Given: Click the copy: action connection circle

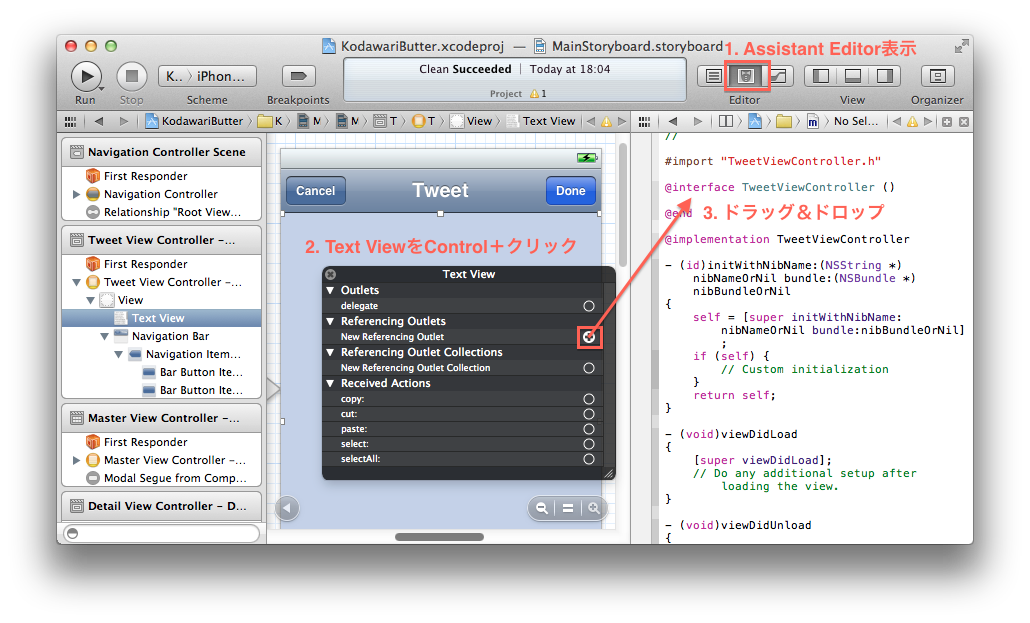Looking at the screenshot, I should [589, 399].
